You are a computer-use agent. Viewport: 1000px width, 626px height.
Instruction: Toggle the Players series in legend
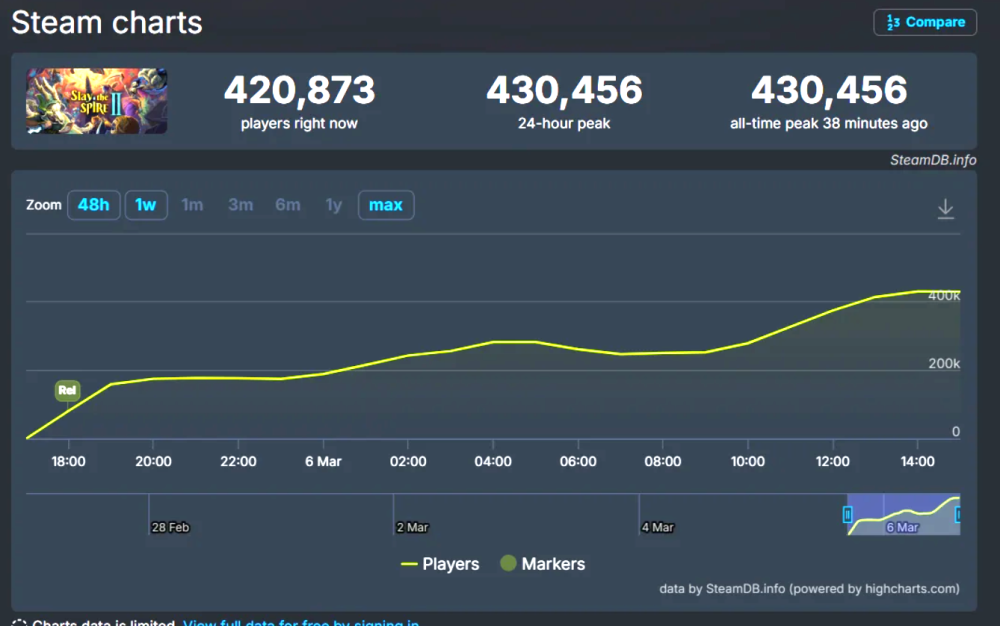(440, 564)
